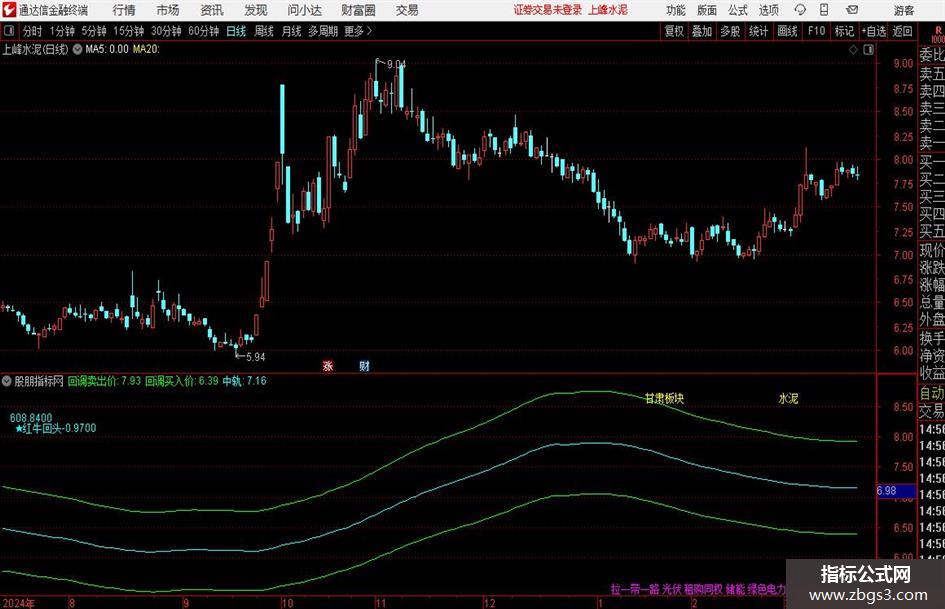Open the 公式 menu
The height and width of the screenshot is (609, 945).
click(738, 10)
